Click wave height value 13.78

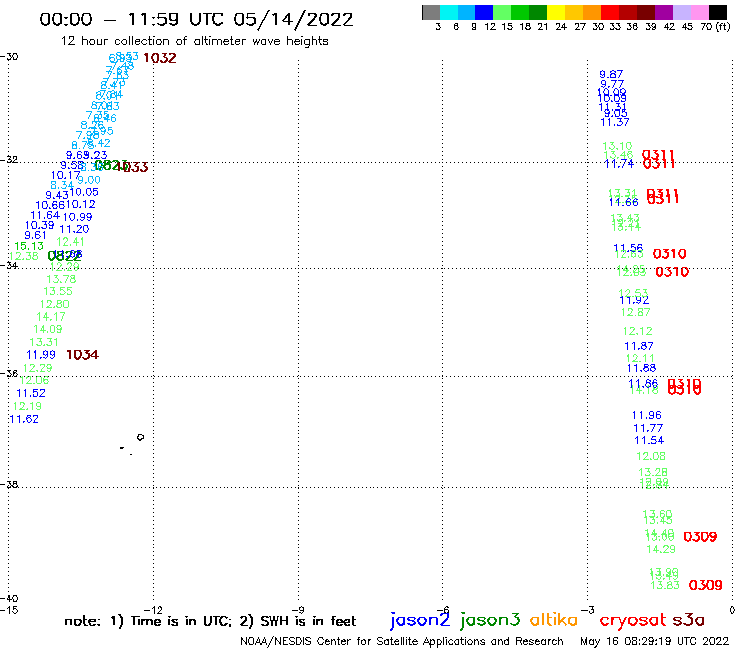click(x=61, y=279)
